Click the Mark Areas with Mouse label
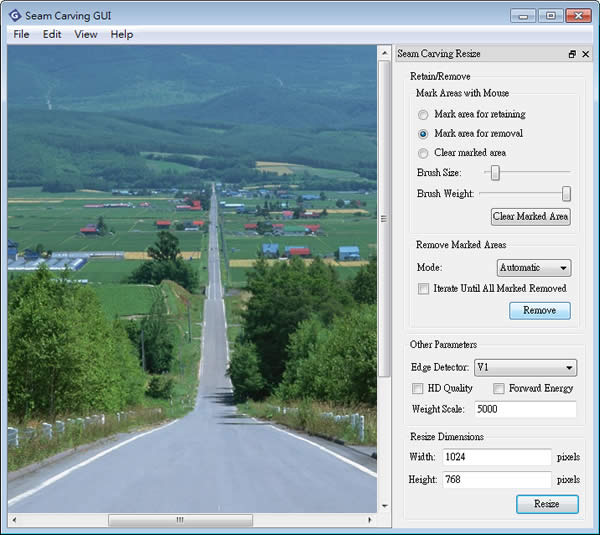The height and width of the screenshot is (535, 600). click(x=462, y=93)
